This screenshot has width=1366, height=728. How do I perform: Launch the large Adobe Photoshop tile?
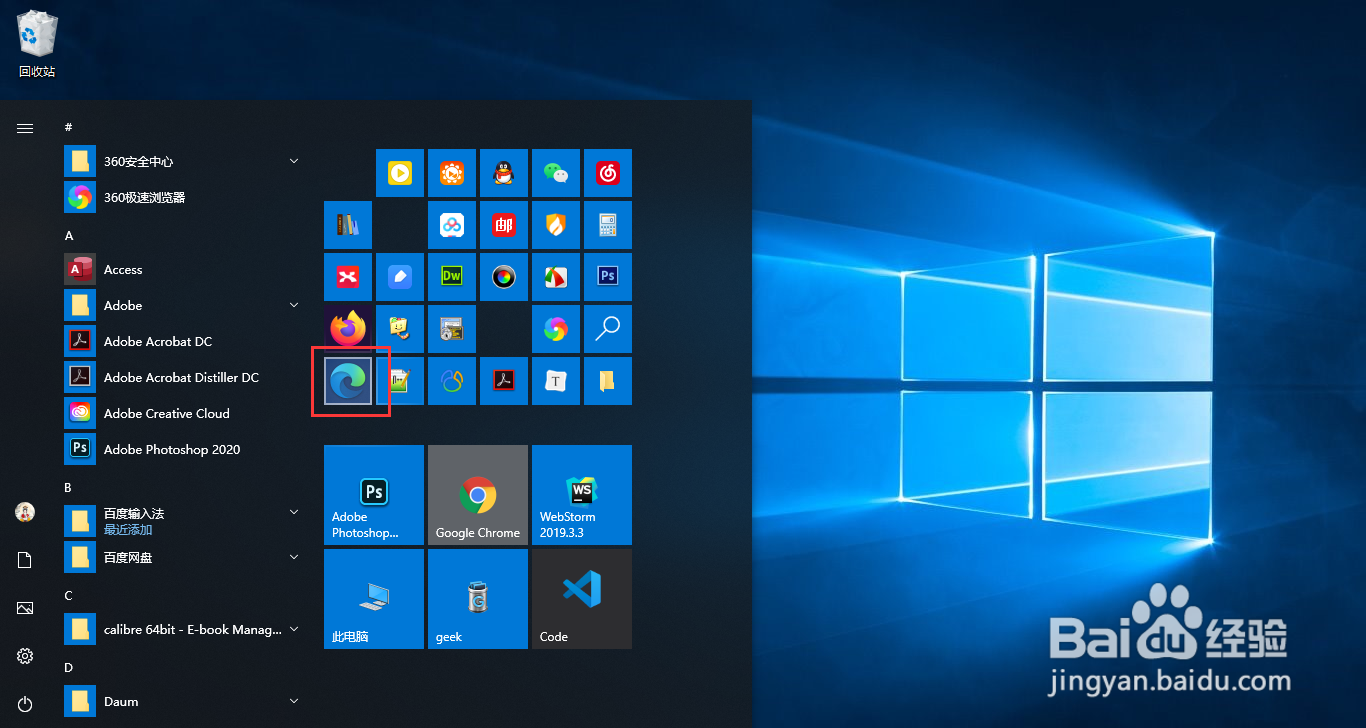click(374, 495)
